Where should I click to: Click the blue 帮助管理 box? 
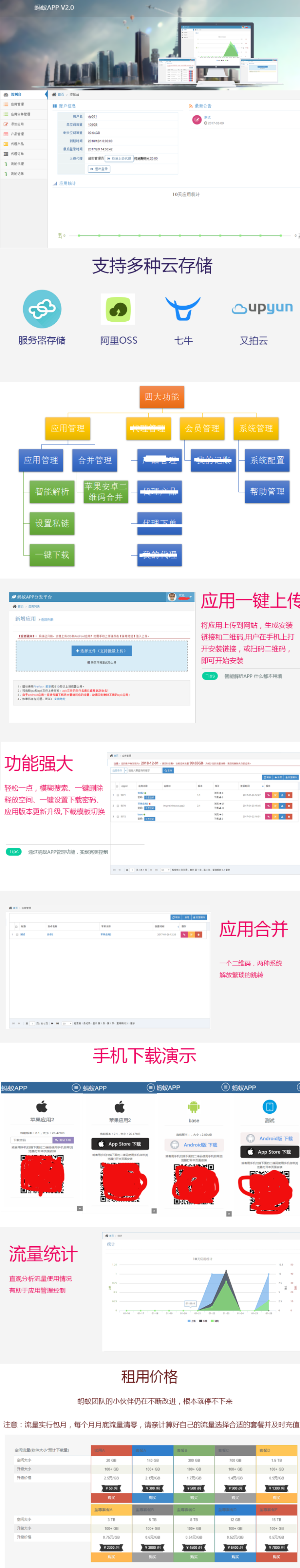click(x=267, y=492)
